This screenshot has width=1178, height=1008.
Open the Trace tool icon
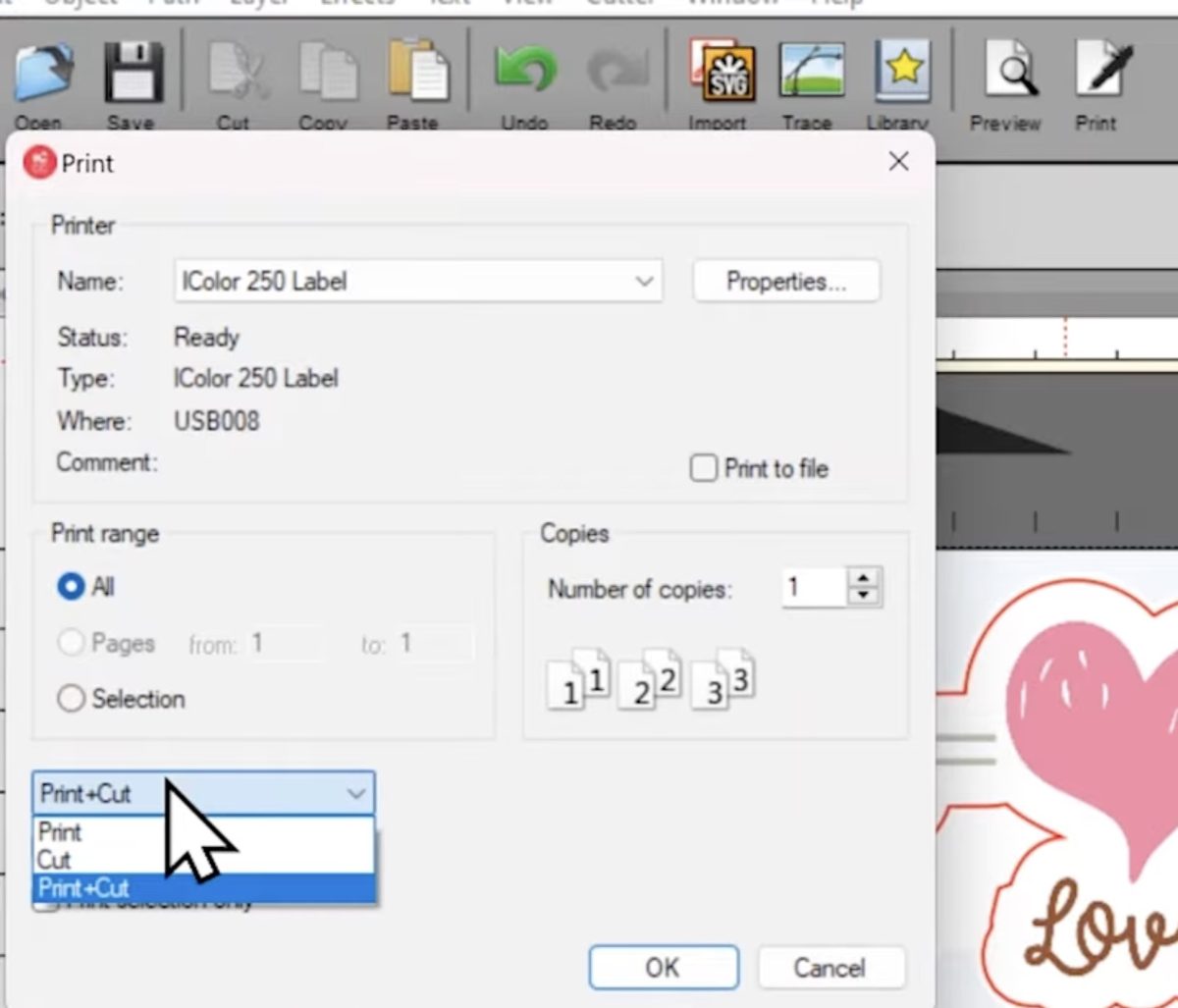[x=812, y=71]
